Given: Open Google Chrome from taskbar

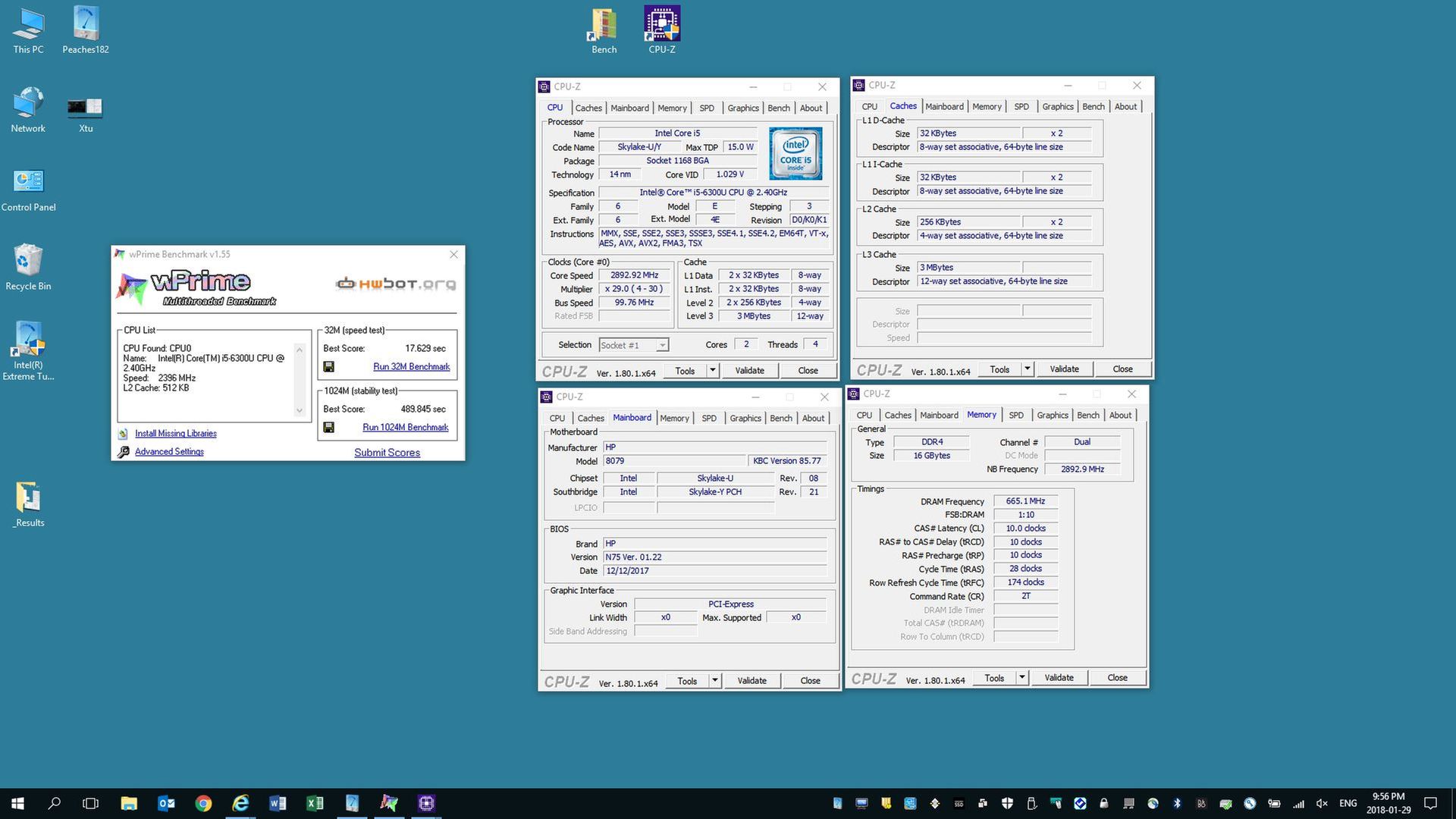Looking at the screenshot, I should point(203,803).
